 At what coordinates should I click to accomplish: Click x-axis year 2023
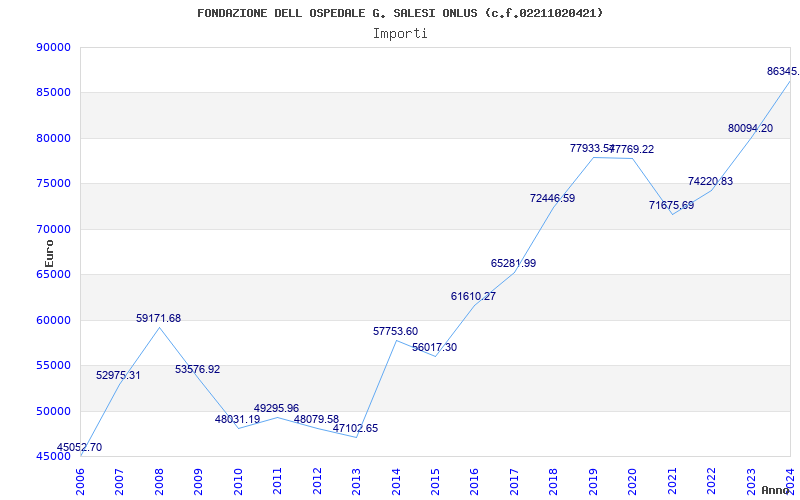[x=751, y=482]
